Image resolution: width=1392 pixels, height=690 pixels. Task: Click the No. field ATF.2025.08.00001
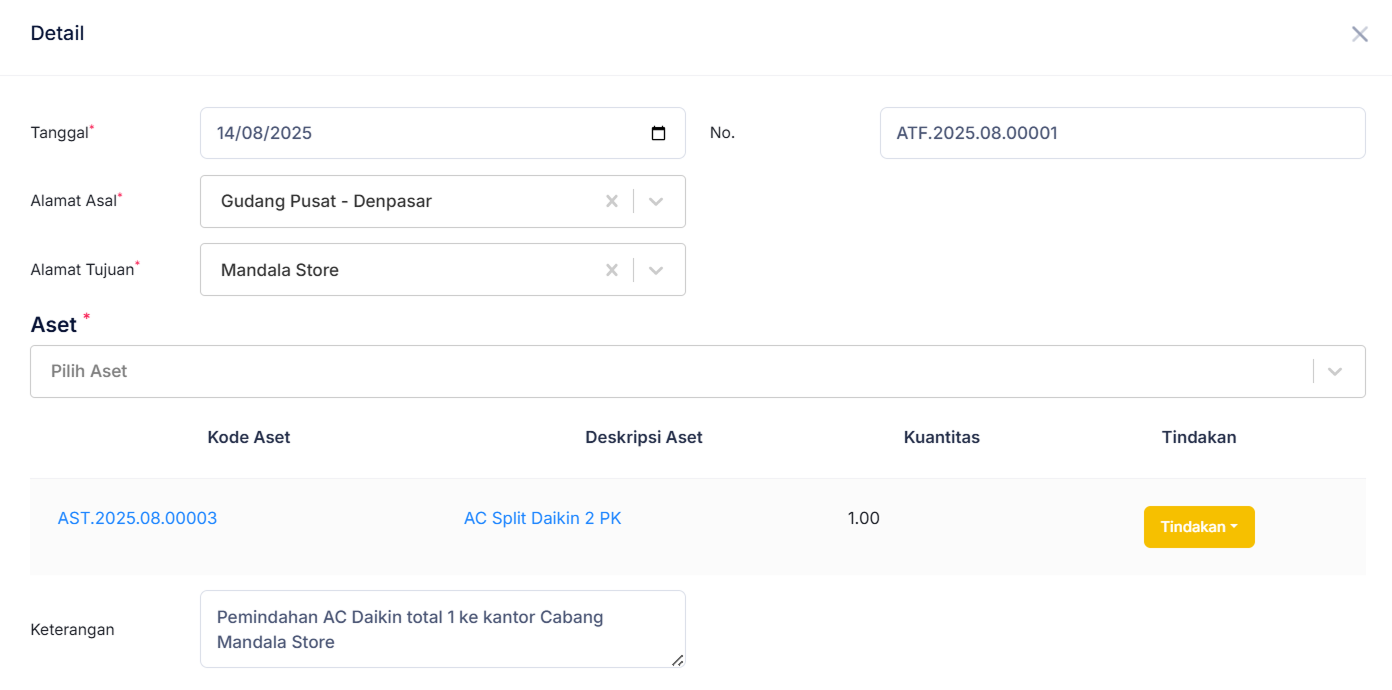tap(1120, 133)
